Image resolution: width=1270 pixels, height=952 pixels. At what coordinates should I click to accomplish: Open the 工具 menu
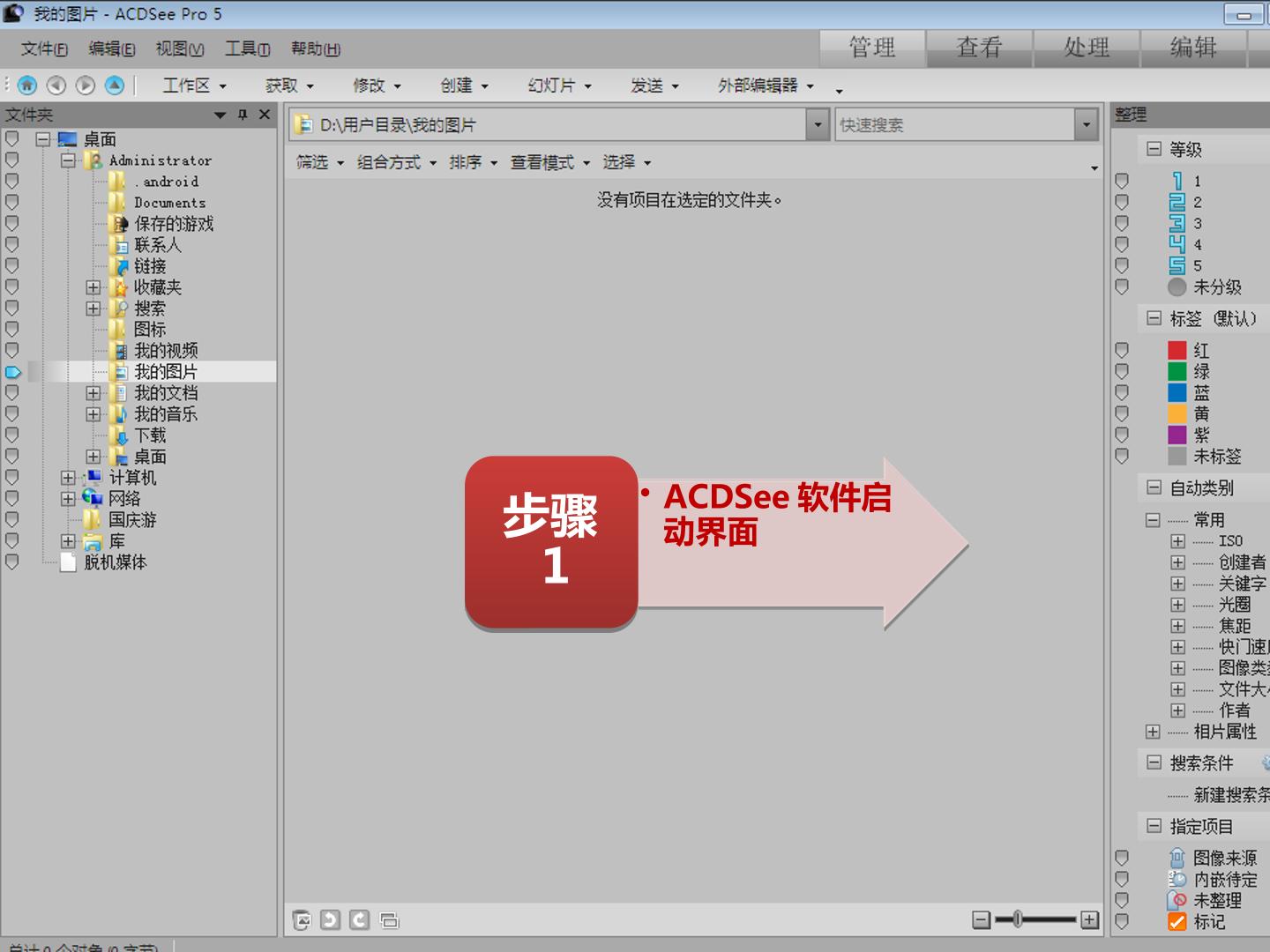click(248, 48)
